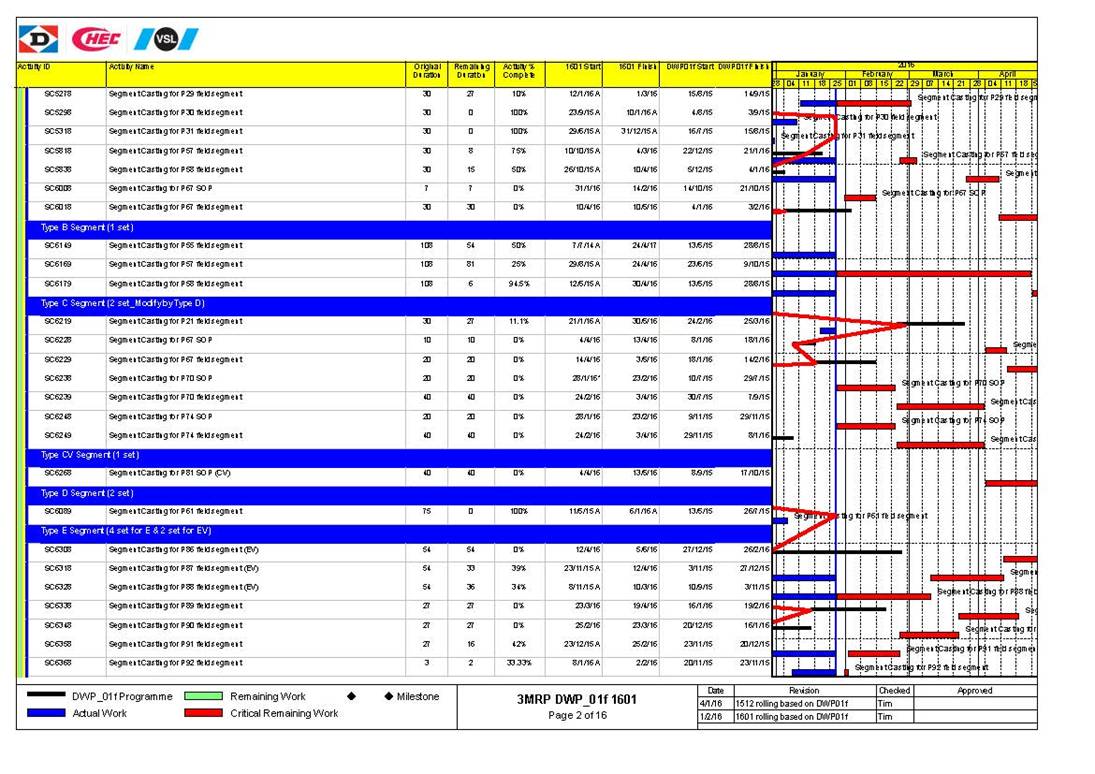Click the red Critical Remaining Work swatch
Image resolution: width=1095 pixels, height=774 pixels.
pyautogui.click(x=204, y=714)
